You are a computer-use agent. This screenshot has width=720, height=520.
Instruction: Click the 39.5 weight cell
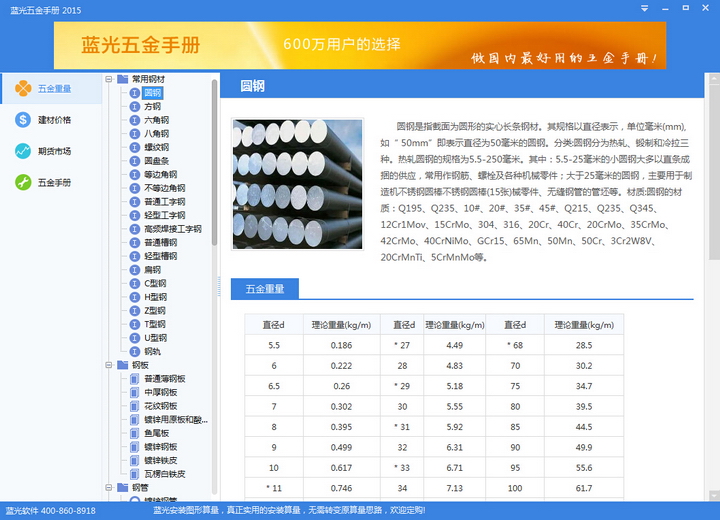click(x=584, y=407)
